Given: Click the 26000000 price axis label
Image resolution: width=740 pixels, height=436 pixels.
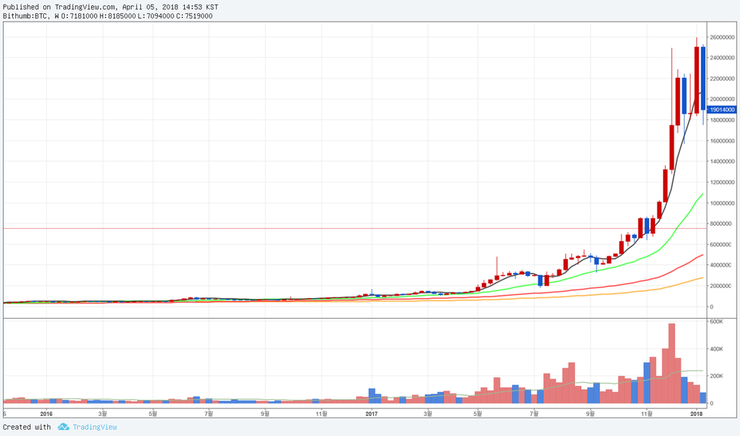Looking at the screenshot, I should [x=723, y=37].
